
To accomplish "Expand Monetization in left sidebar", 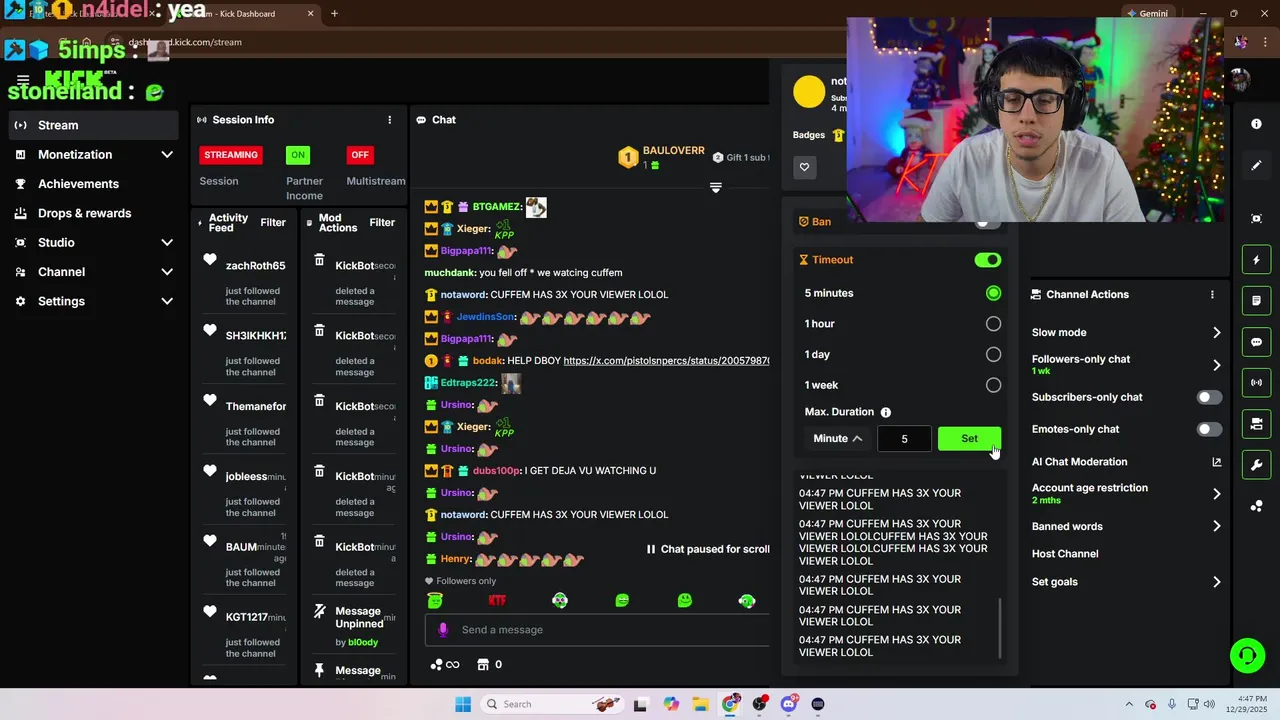I will click(x=167, y=155).
